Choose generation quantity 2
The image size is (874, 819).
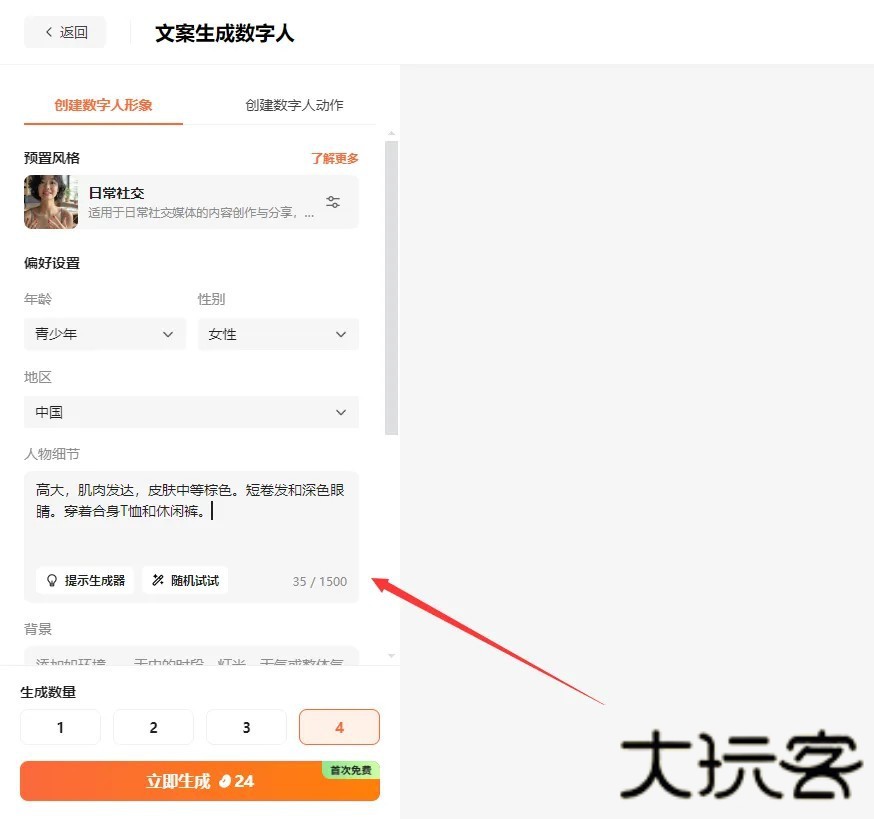point(153,727)
